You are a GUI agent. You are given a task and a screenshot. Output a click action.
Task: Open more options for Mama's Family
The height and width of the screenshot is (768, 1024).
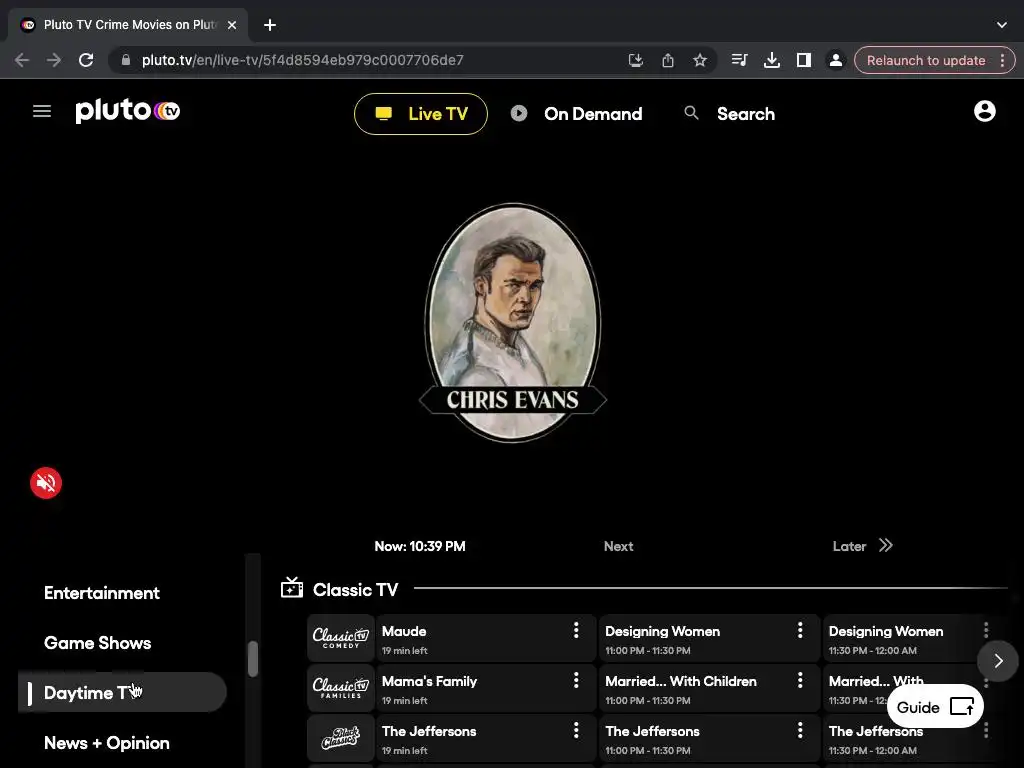[x=576, y=680]
